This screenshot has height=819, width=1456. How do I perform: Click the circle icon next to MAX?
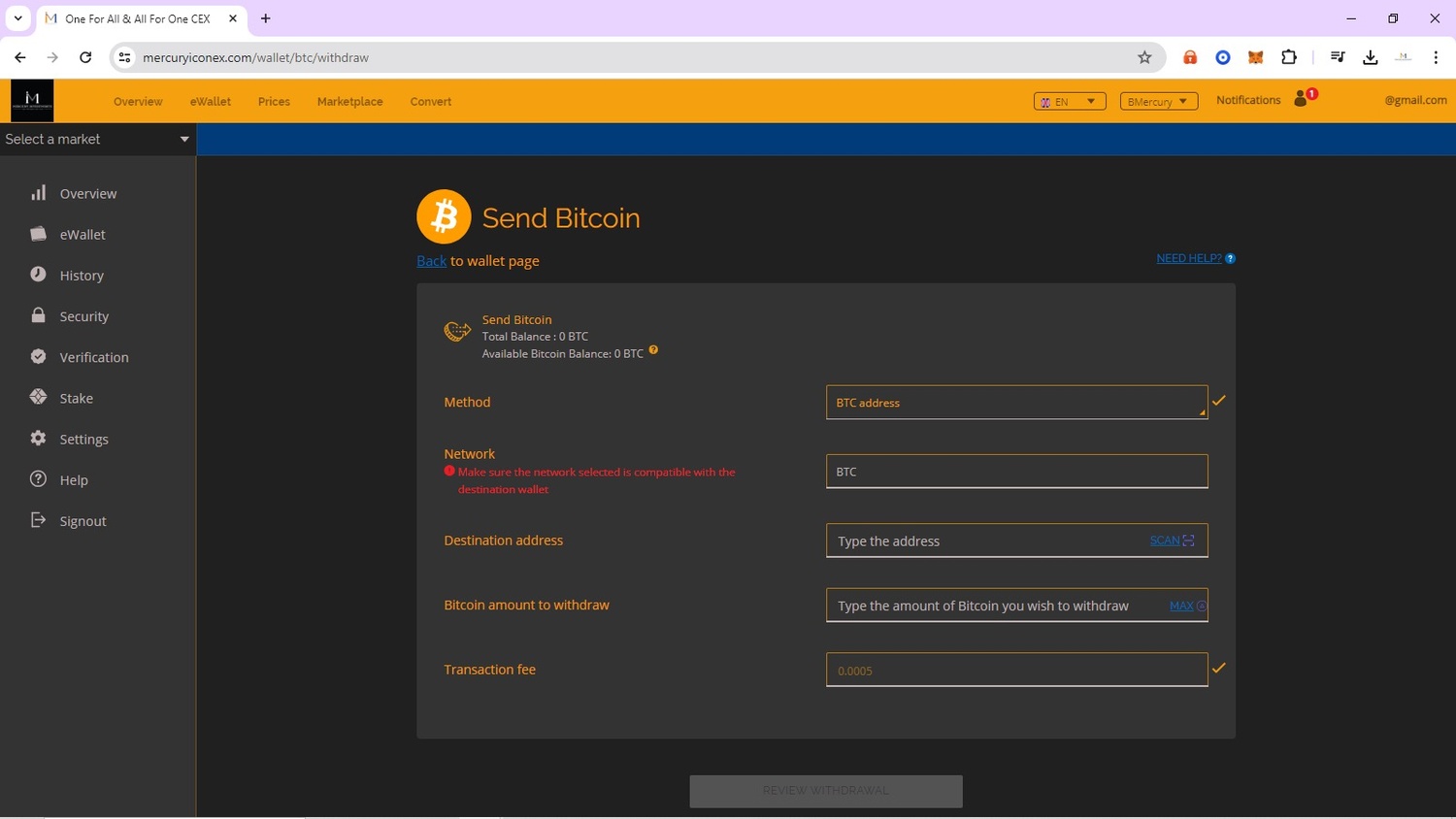[x=1202, y=606]
